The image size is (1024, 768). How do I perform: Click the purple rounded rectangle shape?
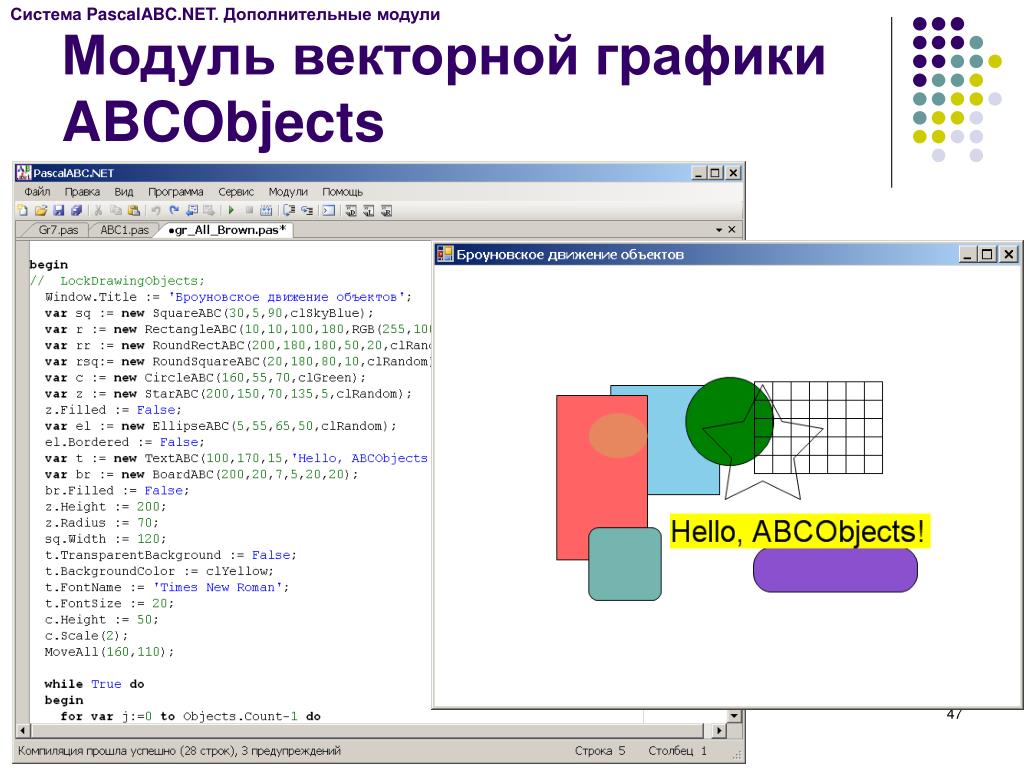(835, 569)
